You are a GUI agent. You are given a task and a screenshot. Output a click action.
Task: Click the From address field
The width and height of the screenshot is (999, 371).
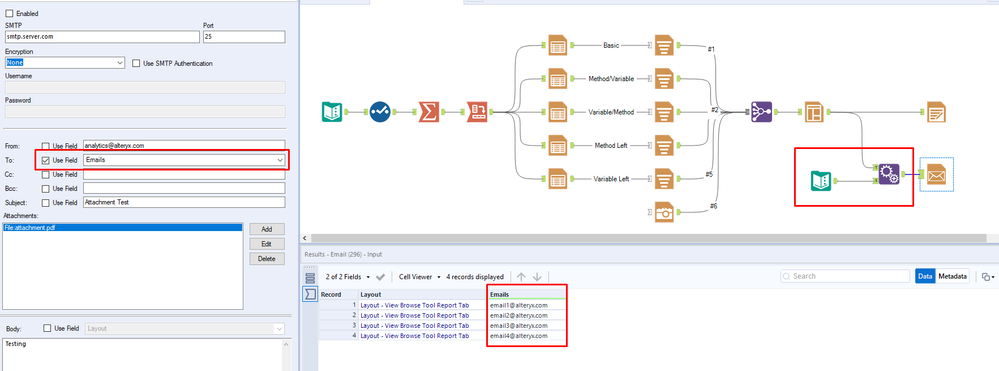click(x=184, y=146)
